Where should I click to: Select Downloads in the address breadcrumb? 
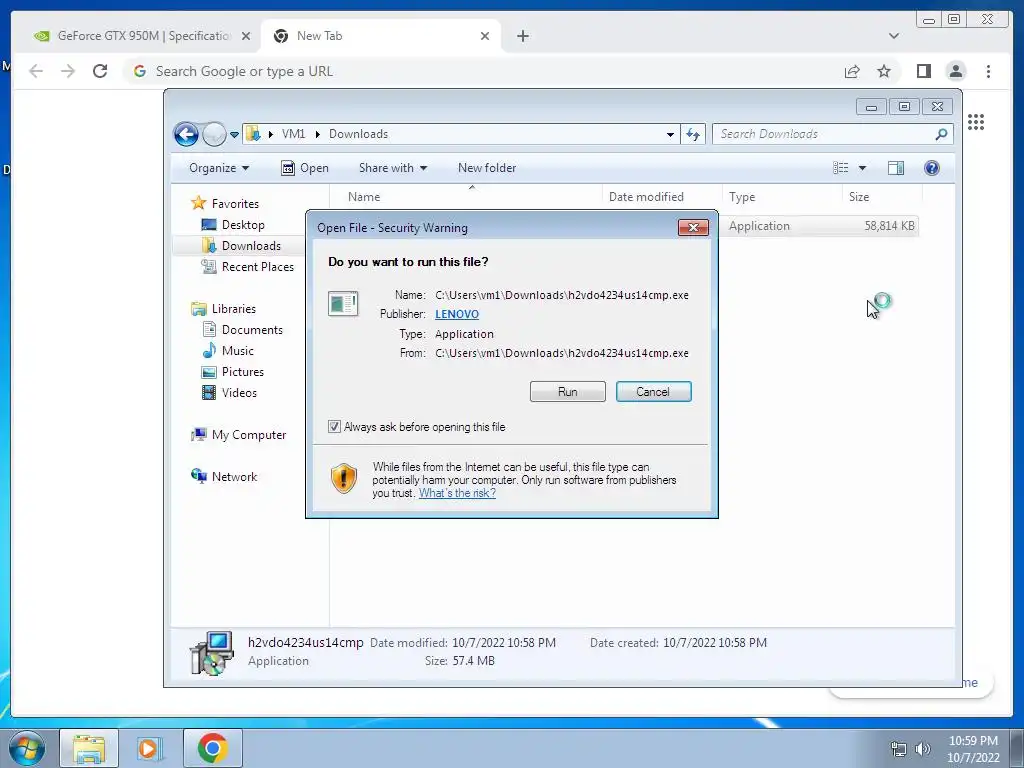[x=359, y=134]
